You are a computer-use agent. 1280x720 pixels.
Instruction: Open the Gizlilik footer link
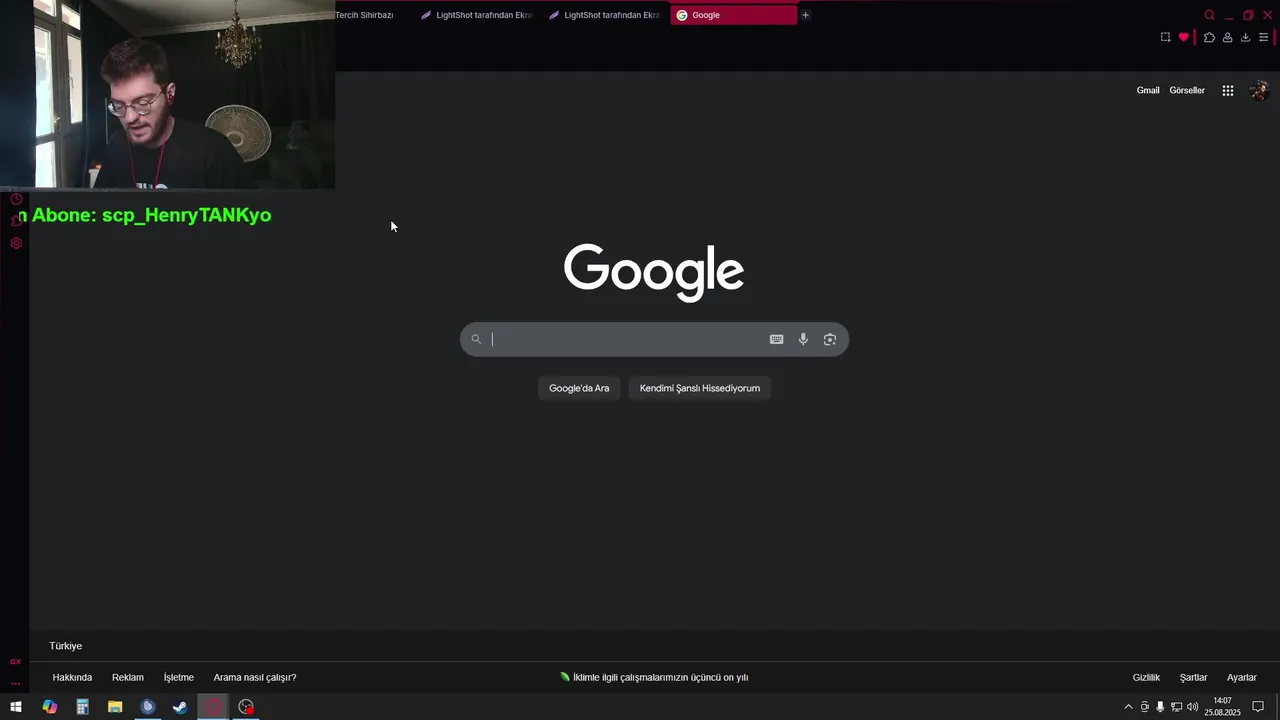[x=1146, y=677]
